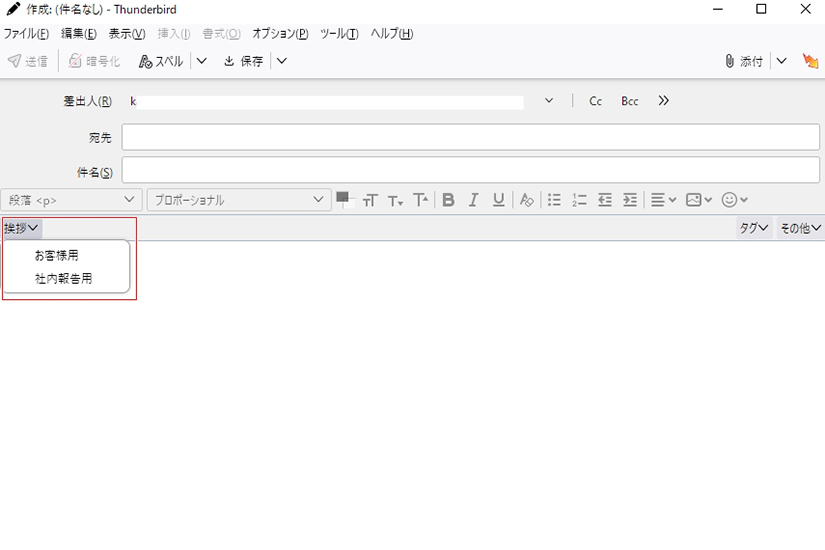
Task: Click the remove text styling icon
Action: click(x=527, y=200)
